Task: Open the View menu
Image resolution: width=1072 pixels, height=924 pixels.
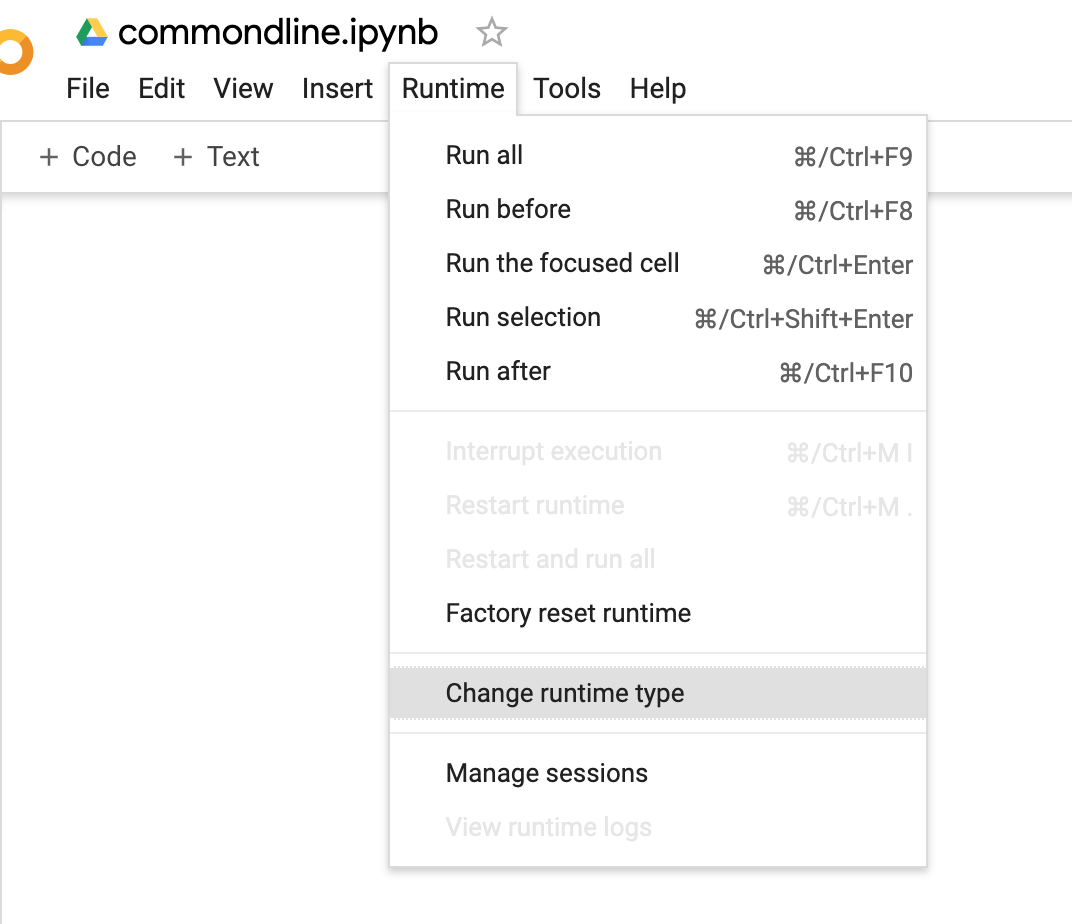Action: click(x=243, y=89)
